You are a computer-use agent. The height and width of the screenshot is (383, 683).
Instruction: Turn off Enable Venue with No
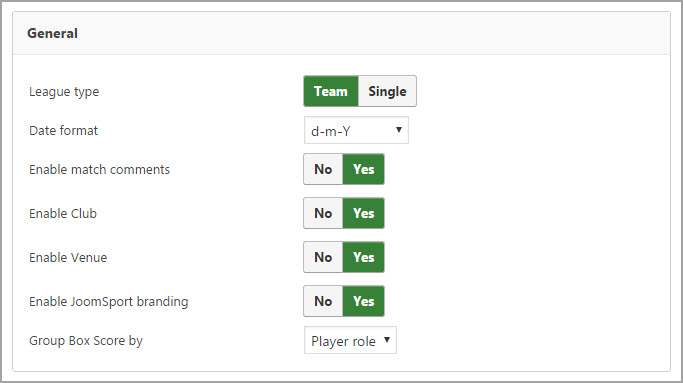pos(323,257)
